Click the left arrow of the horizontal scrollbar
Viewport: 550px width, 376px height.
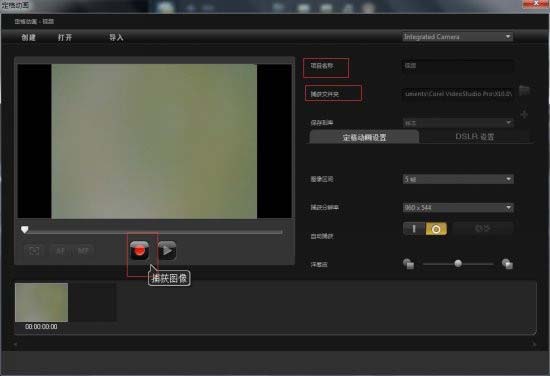(x=15, y=344)
